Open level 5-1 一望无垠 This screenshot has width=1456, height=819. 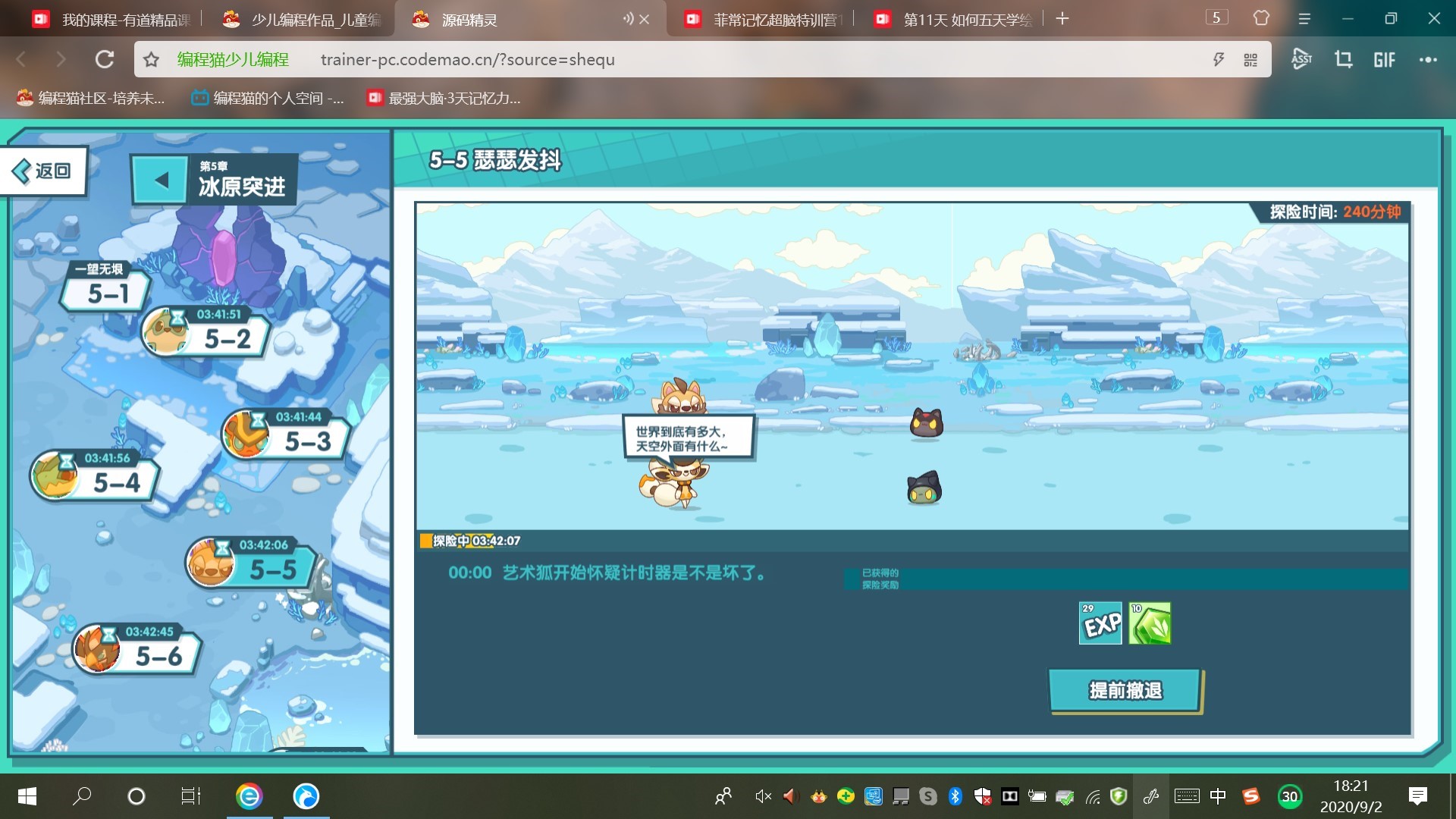coord(105,287)
